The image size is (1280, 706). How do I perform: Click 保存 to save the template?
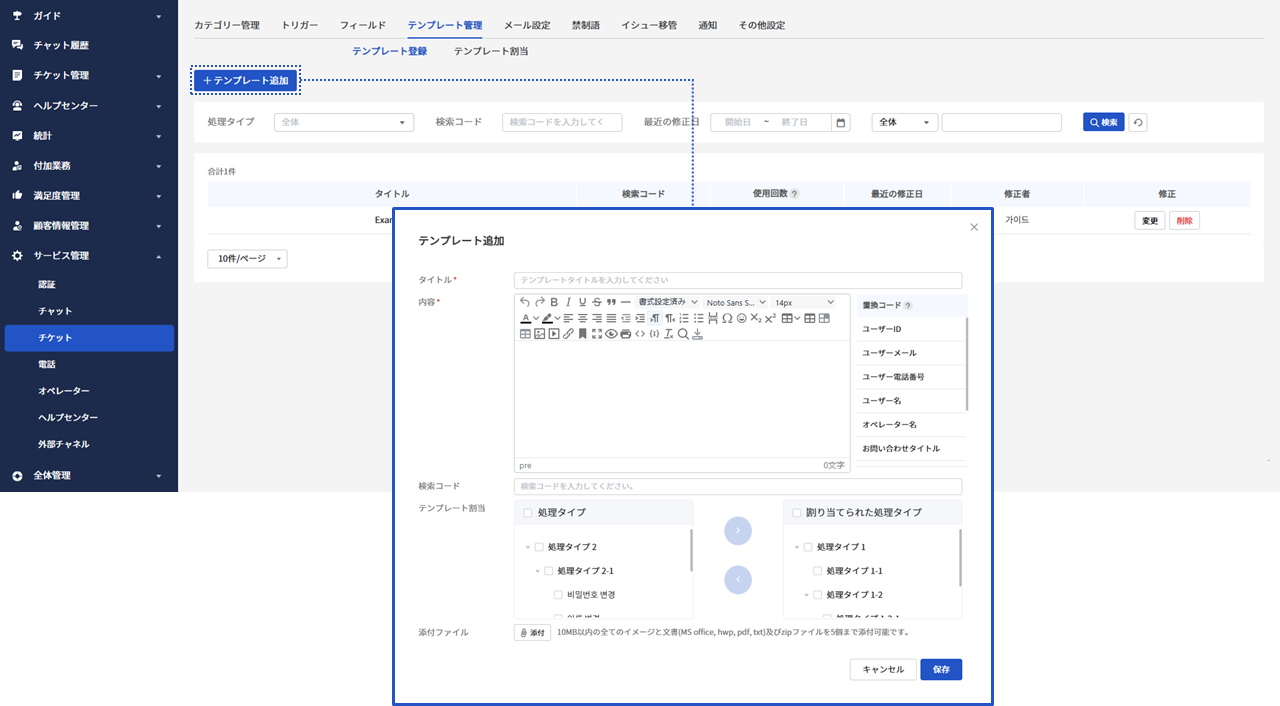point(941,670)
